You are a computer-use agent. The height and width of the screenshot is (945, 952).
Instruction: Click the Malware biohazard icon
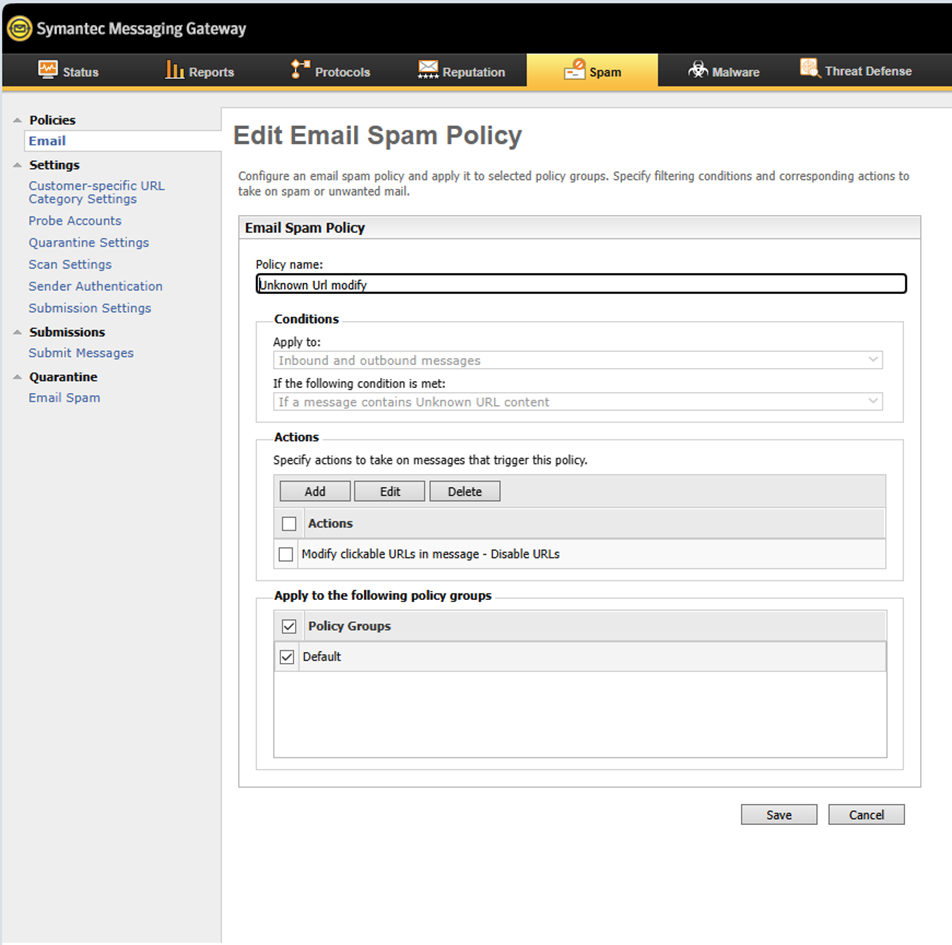tap(698, 69)
